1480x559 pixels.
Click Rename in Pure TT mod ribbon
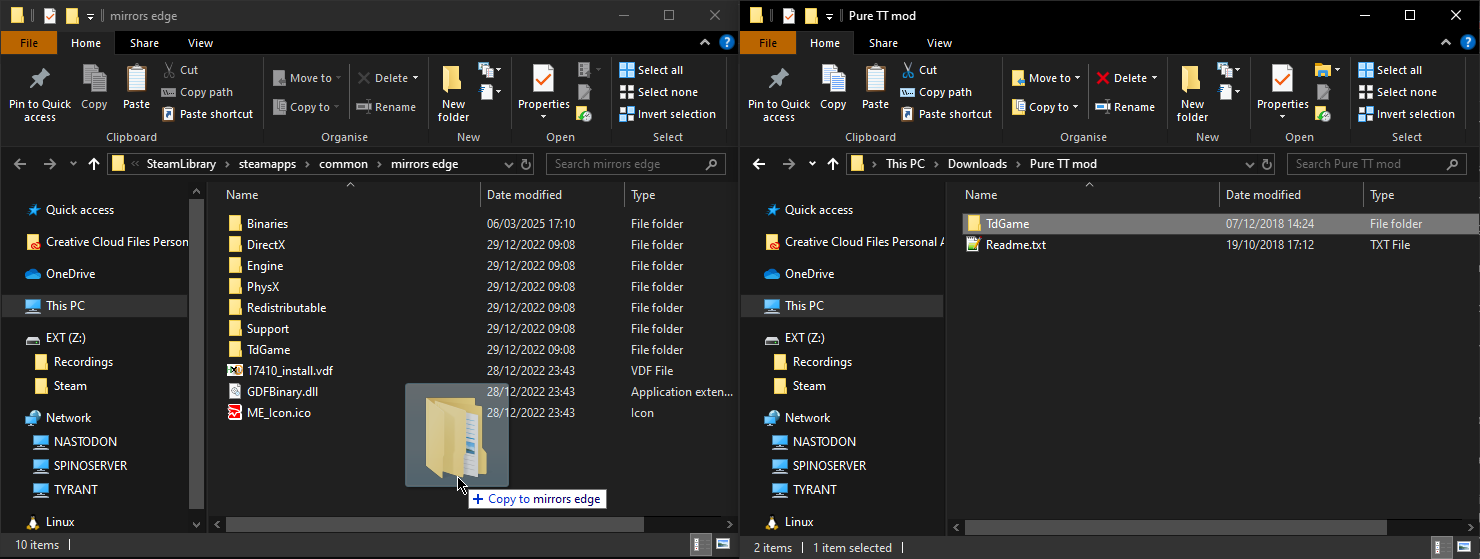[x=1125, y=107]
